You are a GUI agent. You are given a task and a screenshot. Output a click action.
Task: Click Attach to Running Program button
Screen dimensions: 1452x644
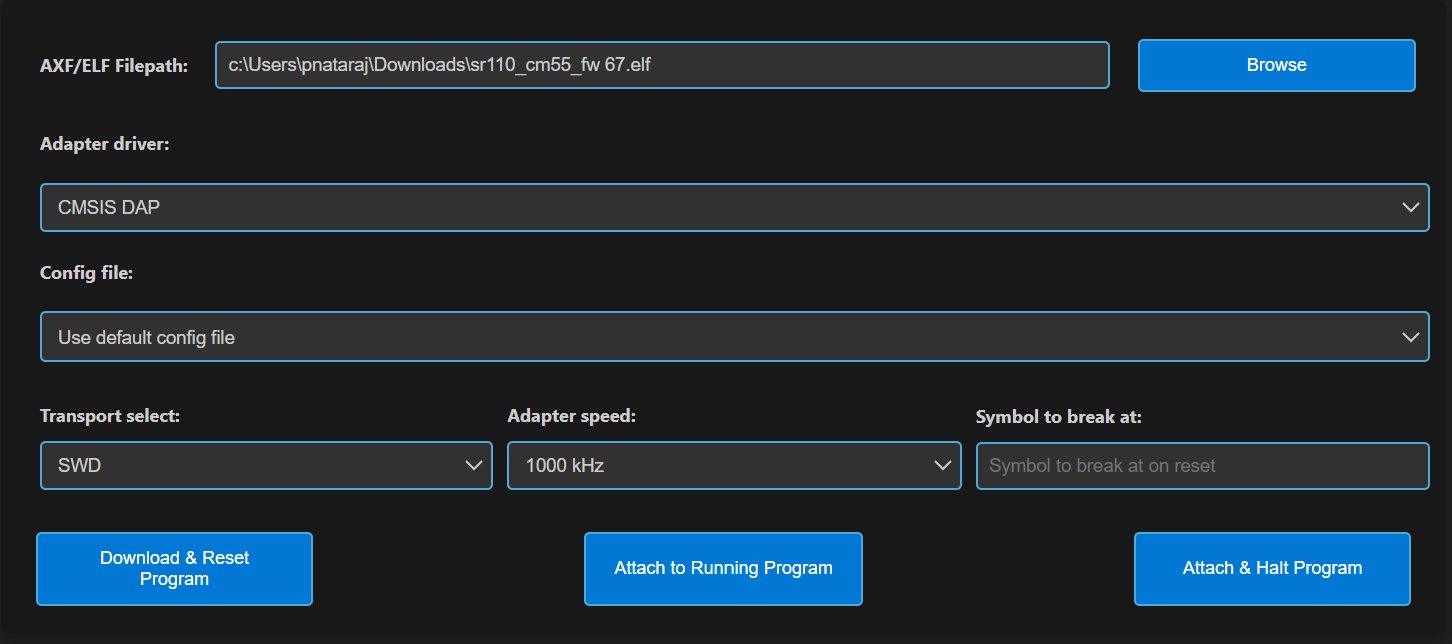pos(723,569)
